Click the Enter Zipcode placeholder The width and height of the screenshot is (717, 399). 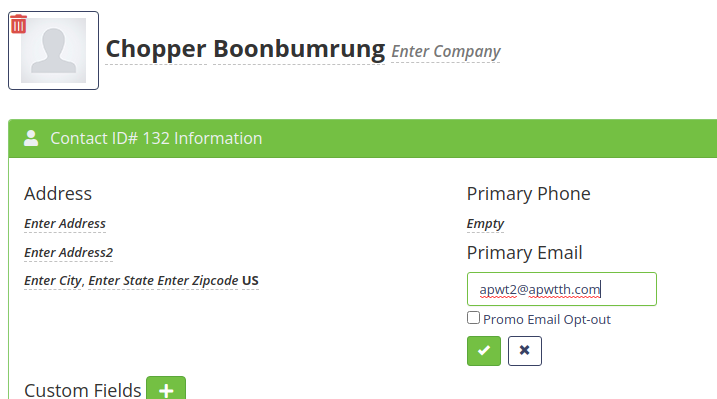(x=198, y=280)
